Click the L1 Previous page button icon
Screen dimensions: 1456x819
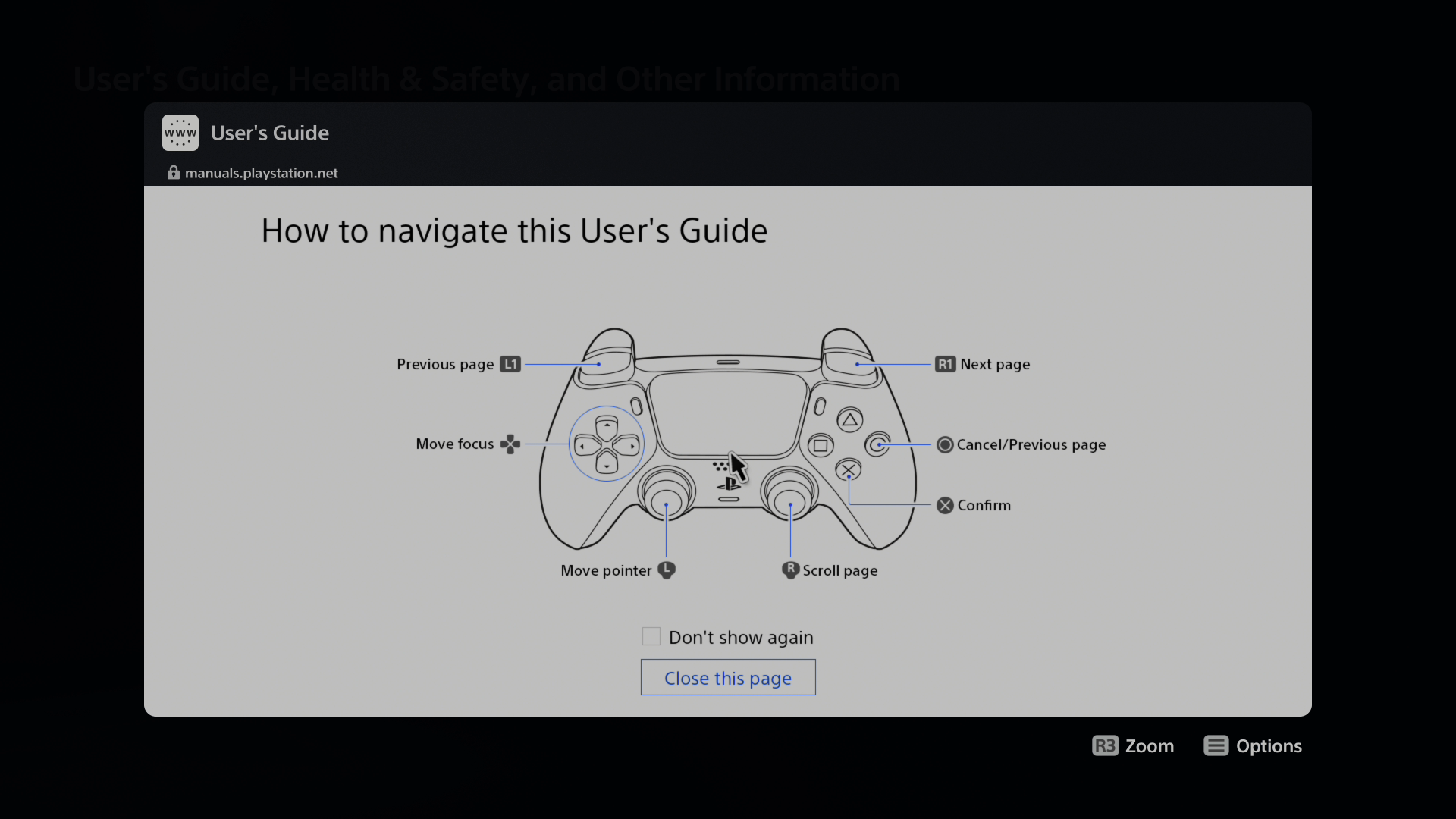[511, 363]
